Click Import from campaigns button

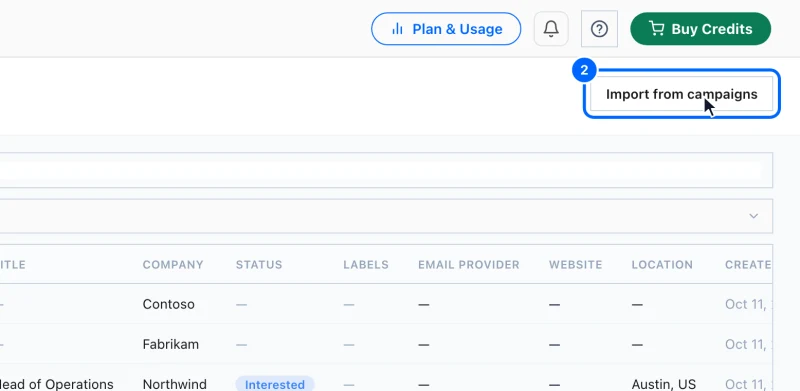[682, 94]
